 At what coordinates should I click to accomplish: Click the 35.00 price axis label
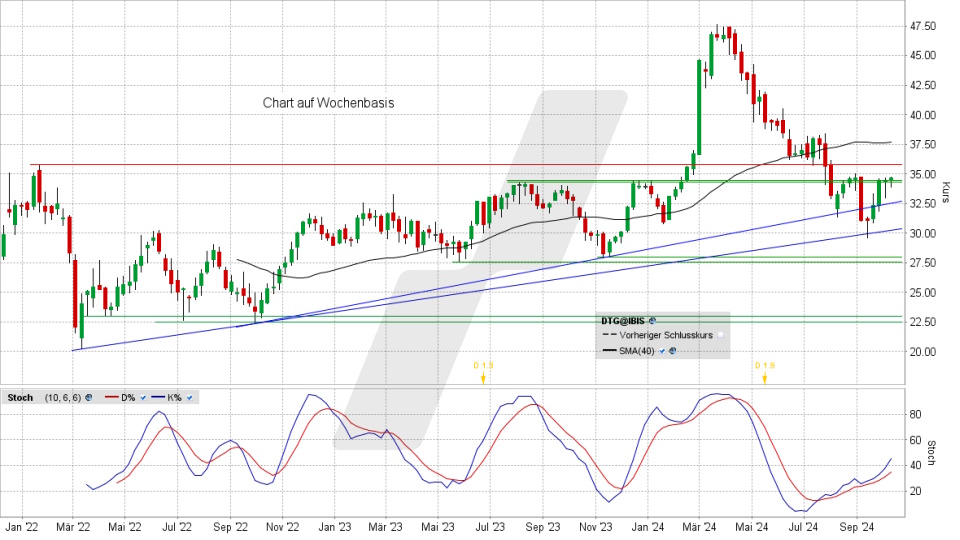click(x=922, y=174)
